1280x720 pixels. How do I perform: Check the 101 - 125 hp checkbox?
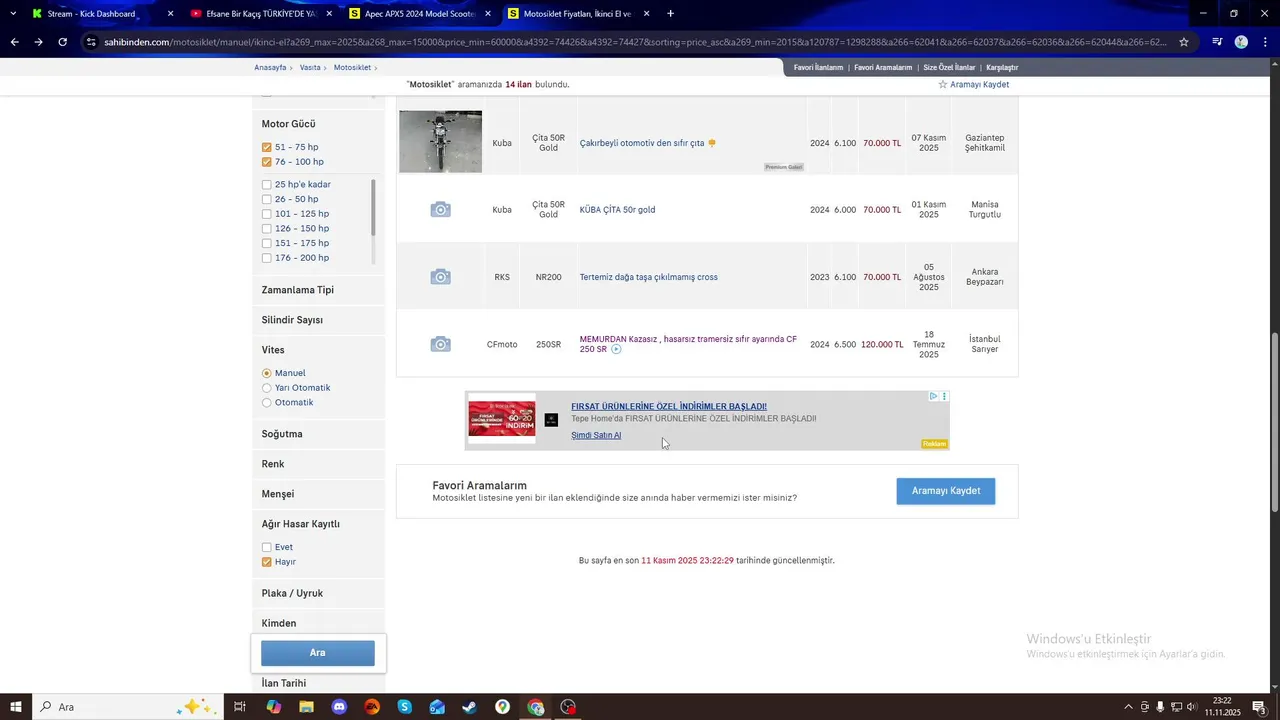tap(267, 214)
